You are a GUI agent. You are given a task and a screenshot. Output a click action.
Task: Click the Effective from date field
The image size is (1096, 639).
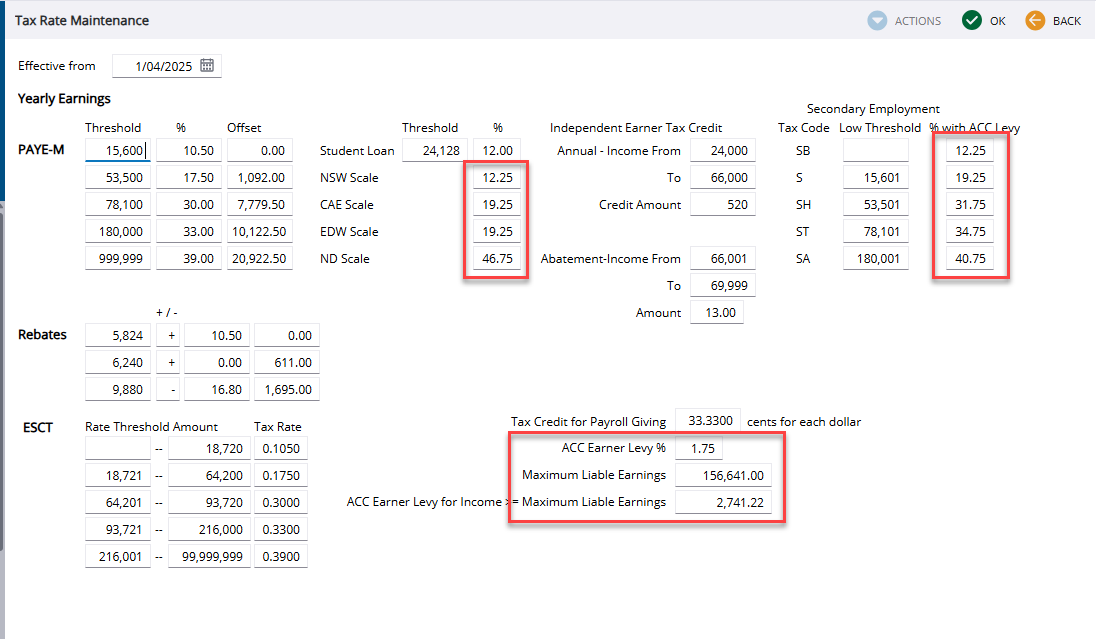pyautogui.click(x=155, y=66)
